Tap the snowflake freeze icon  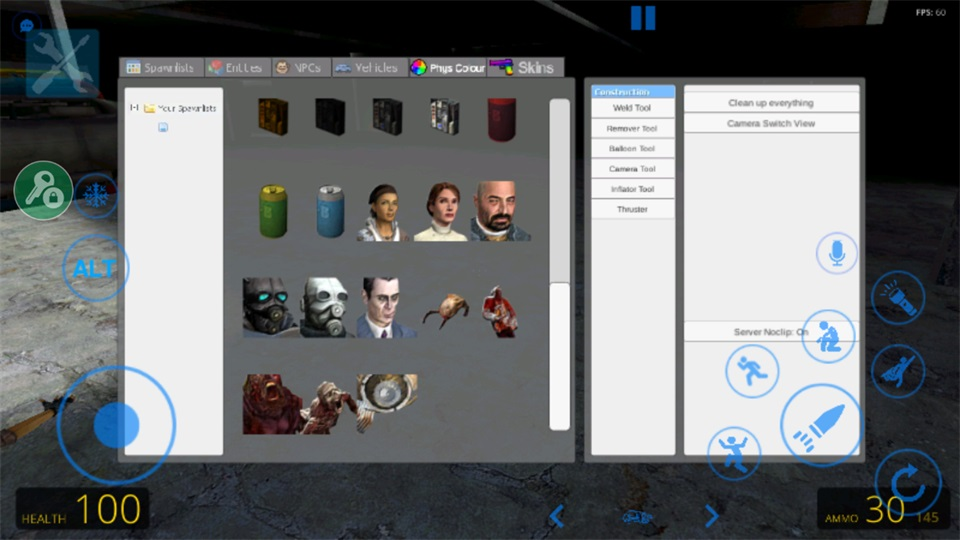pyautogui.click(x=96, y=196)
